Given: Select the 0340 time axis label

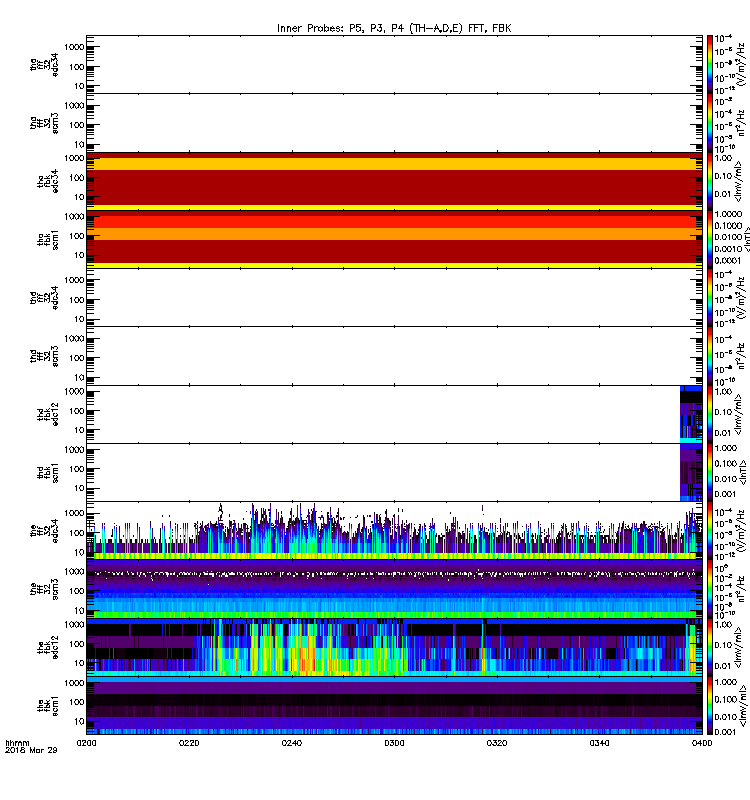Looking at the screenshot, I should pos(599,743).
